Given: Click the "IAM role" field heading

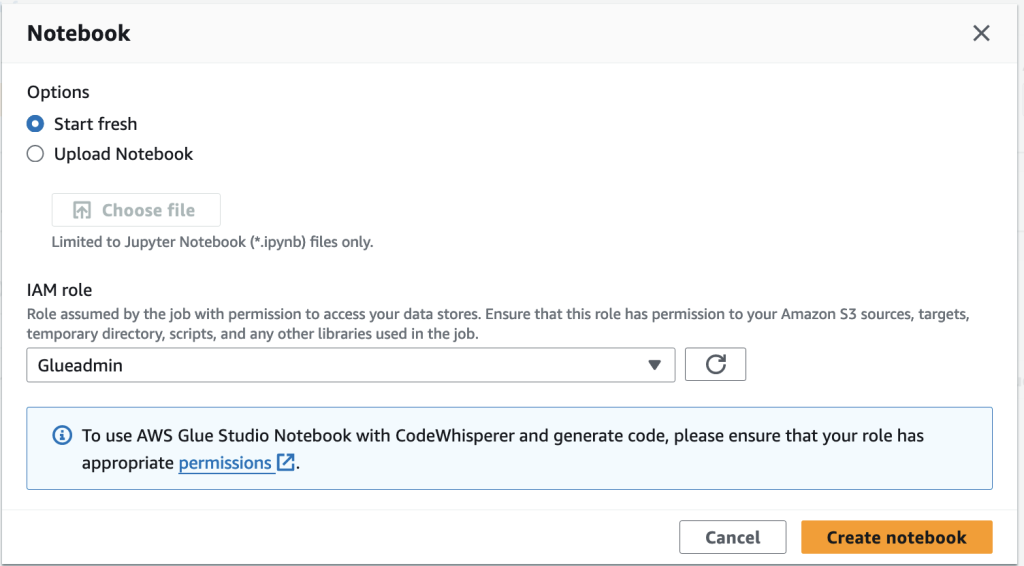Looking at the screenshot, I should (x=60, y=290).
